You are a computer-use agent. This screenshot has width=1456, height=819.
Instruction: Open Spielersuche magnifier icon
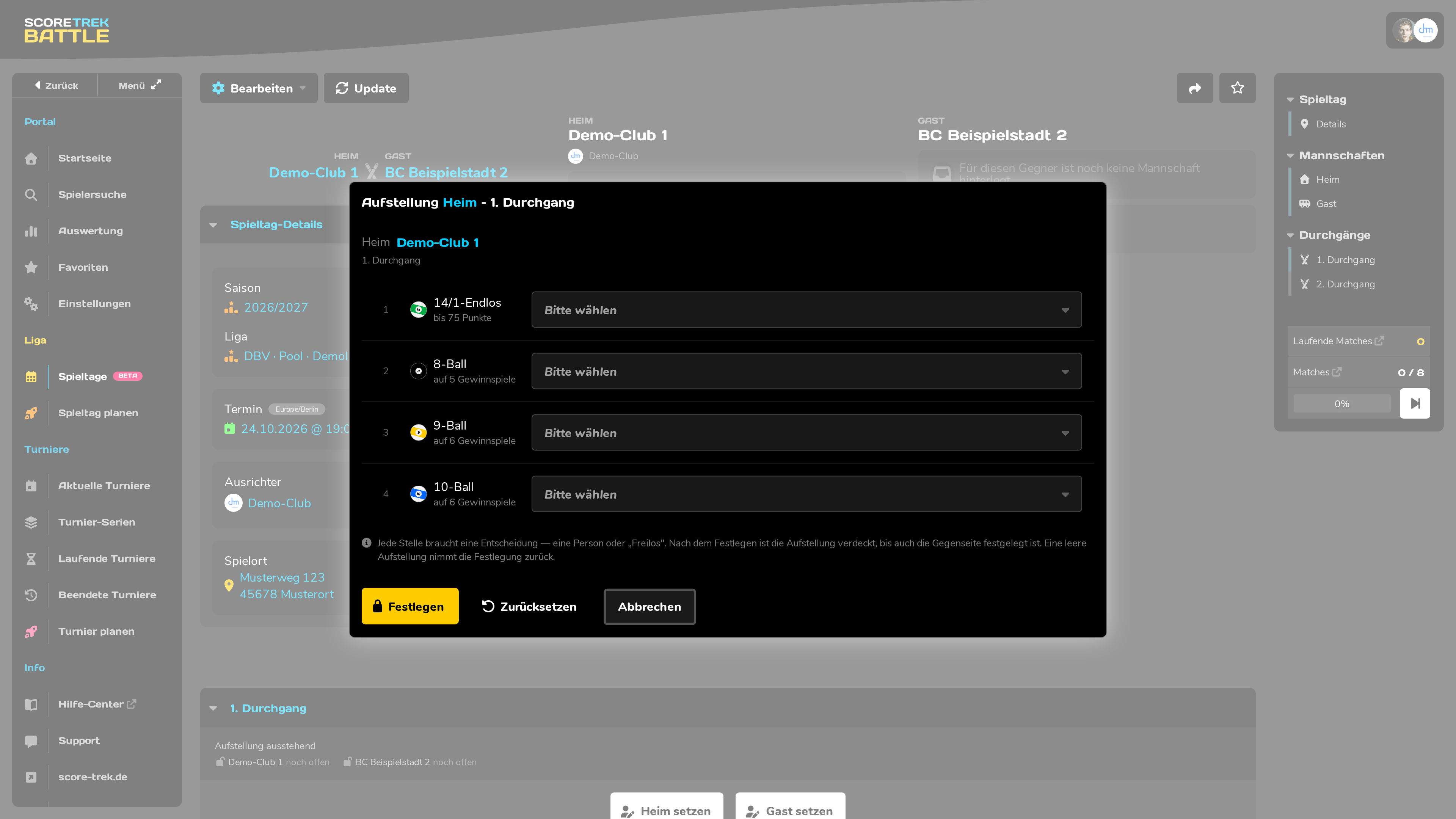coord(31,195)
